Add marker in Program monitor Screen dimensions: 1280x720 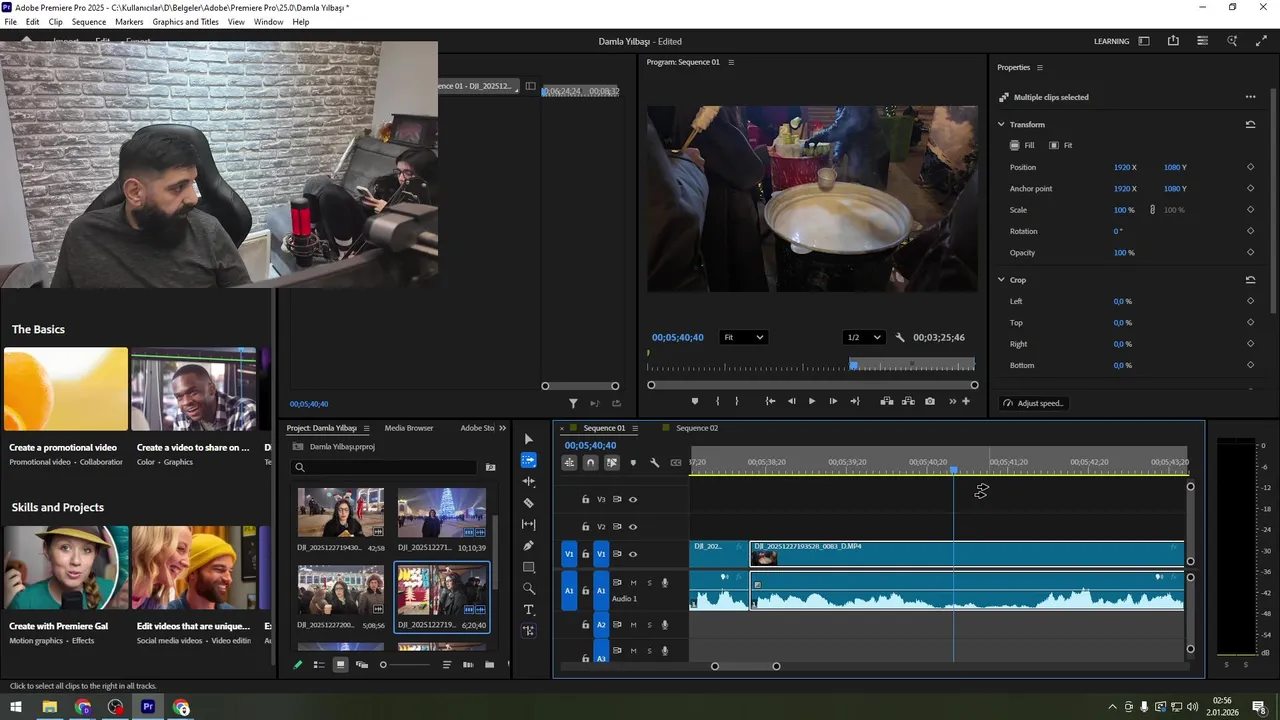(695, 401)
